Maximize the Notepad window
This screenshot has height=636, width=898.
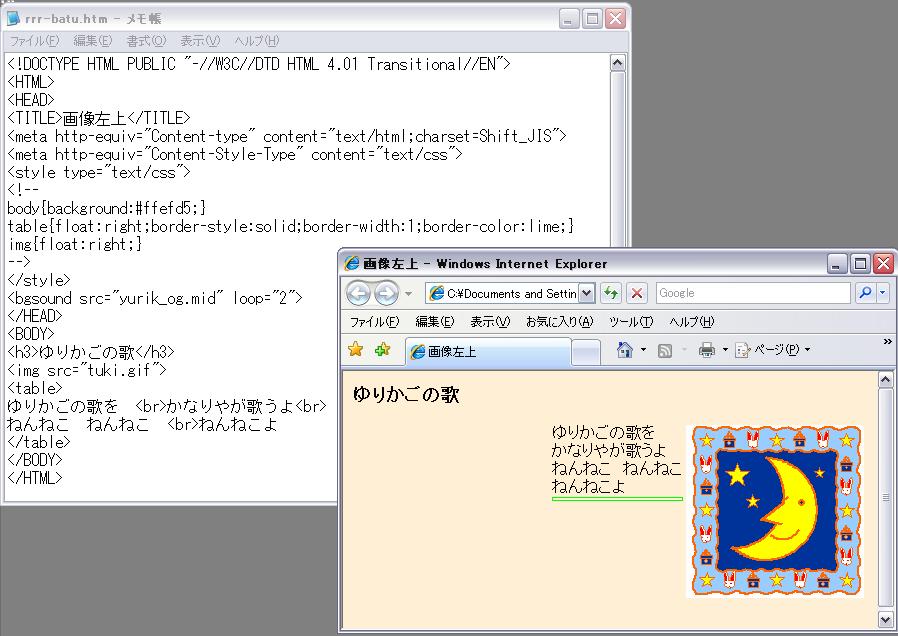(x=592, y=19)
